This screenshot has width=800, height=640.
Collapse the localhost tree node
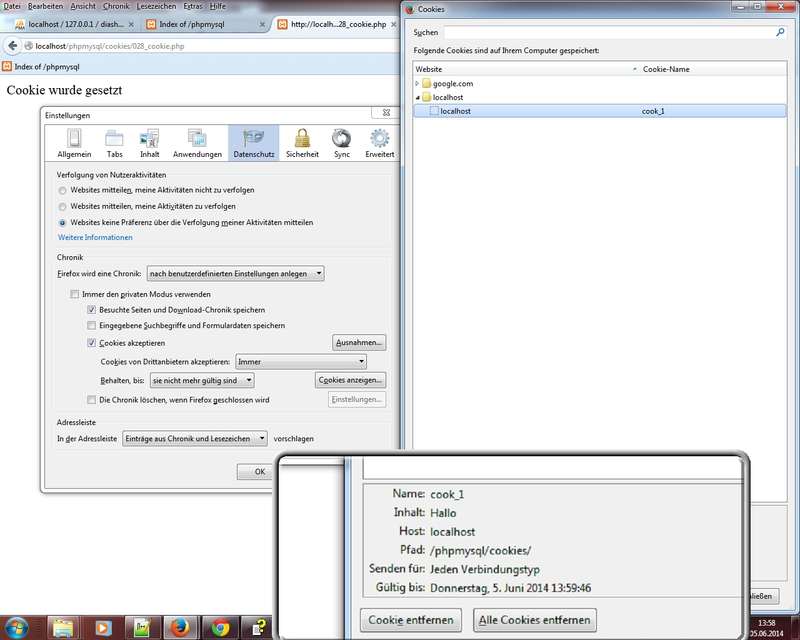tap(417, 97)
